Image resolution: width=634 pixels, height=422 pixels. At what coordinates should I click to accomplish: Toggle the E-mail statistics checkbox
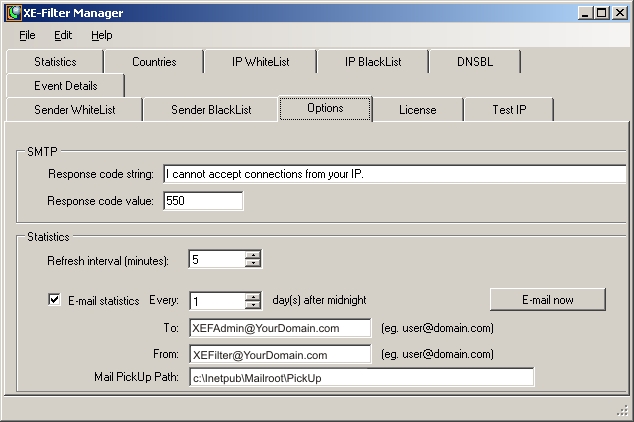coord(54,300)
